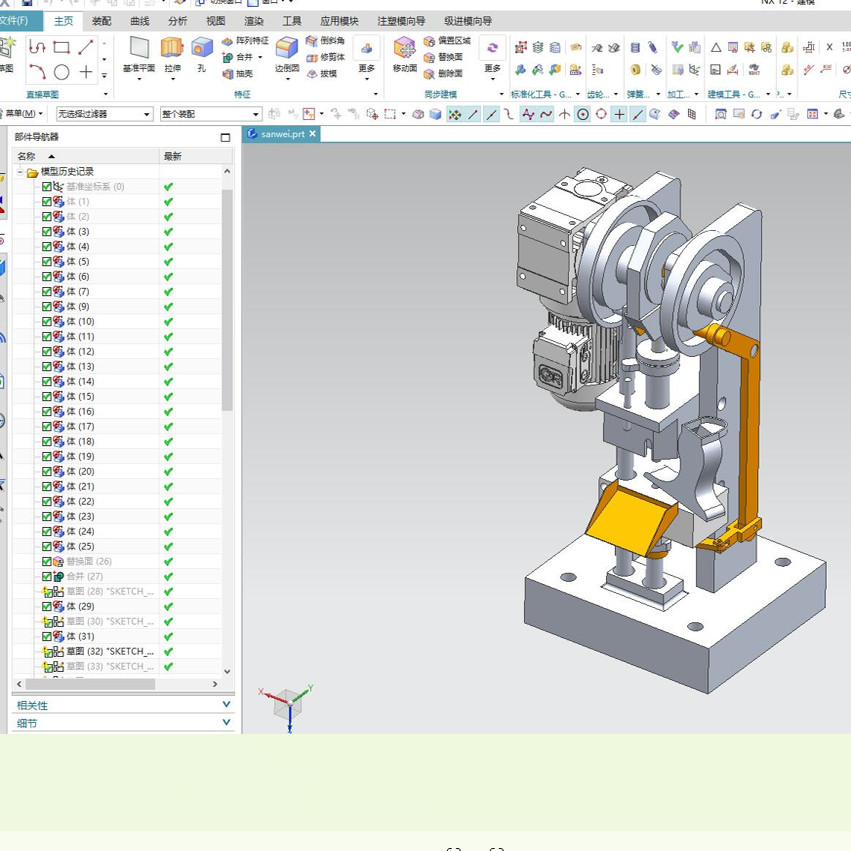Toggle checkbox for 基准坐标系 (0)

tap(47, 187)
